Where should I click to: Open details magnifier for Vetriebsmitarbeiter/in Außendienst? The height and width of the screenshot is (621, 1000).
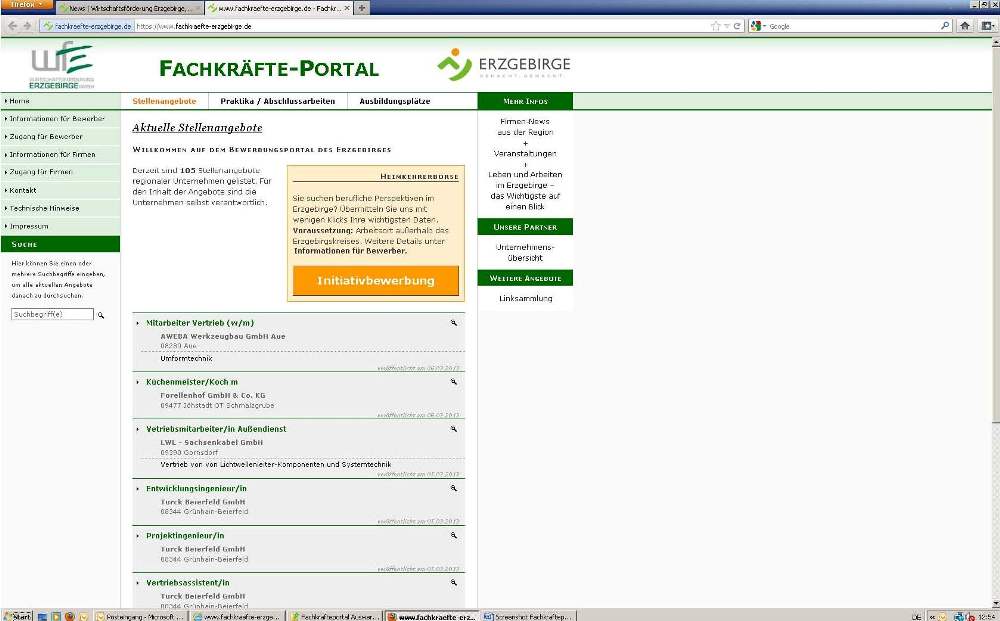(453, 429)
